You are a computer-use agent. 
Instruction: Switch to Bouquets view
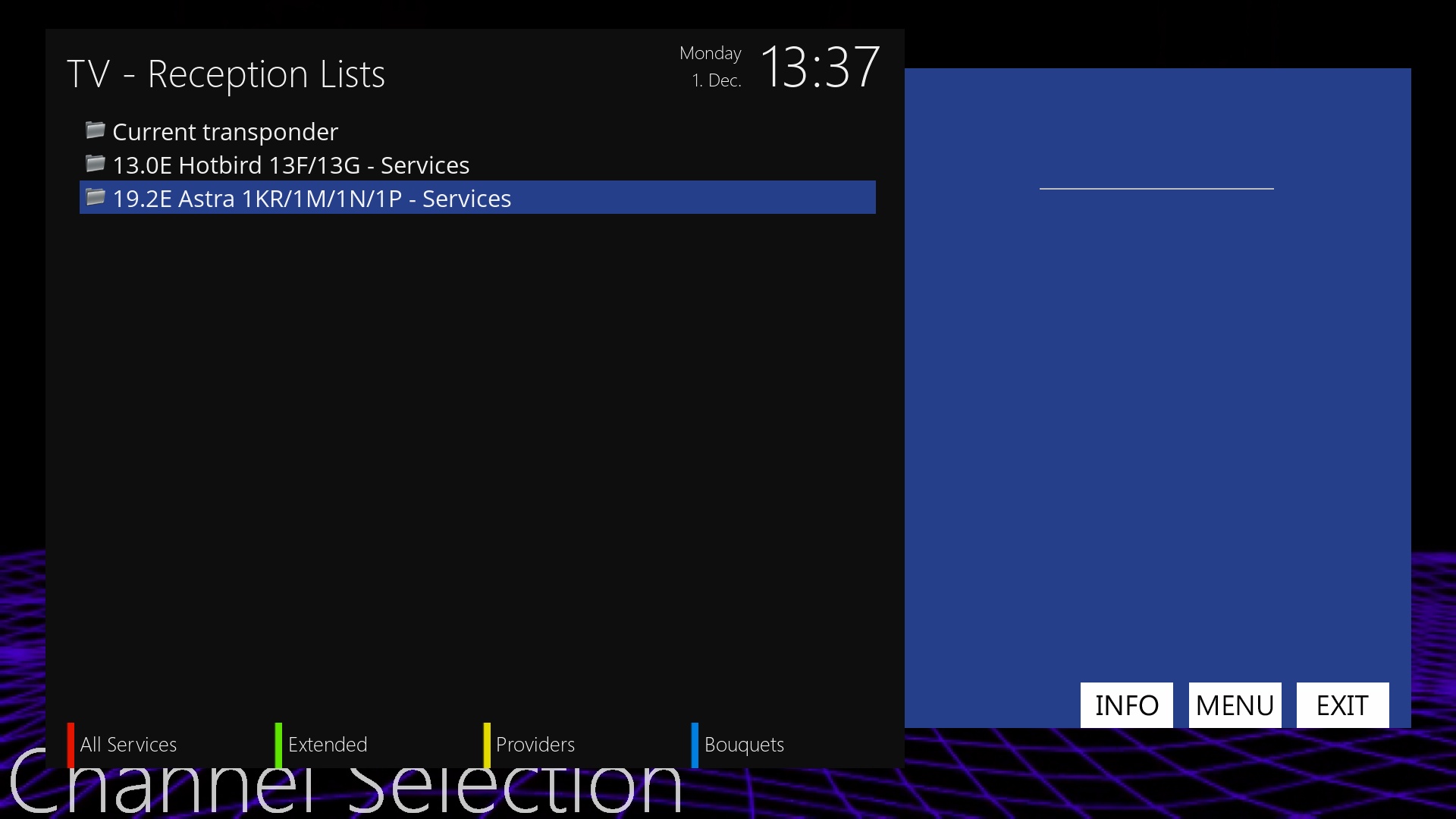[x=744, y=745]
